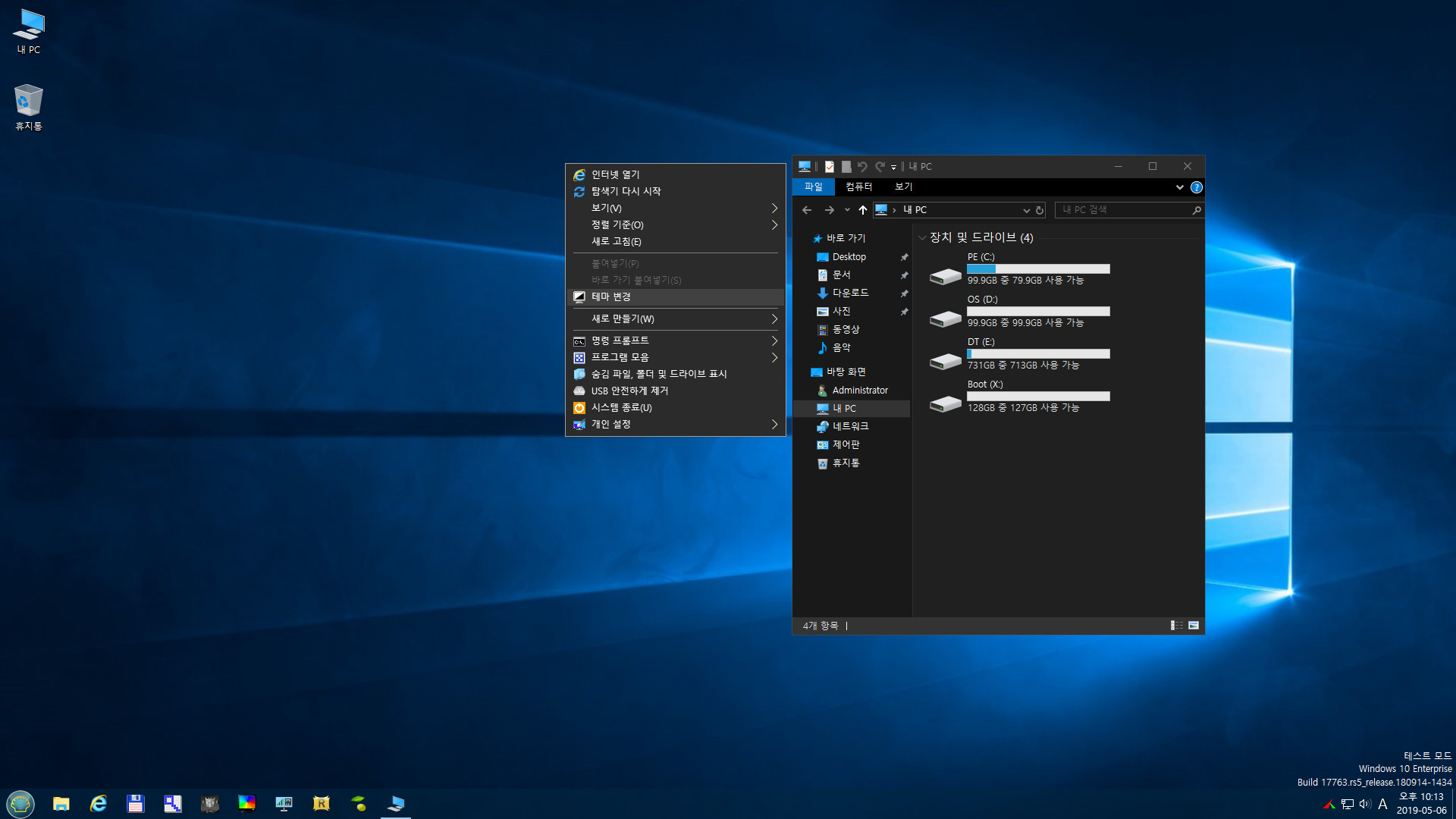Viewport: 1456px width, 819px height.
Task: Toggle the IME input mode A indicator
Action: pyautogui.click(x=1383, y=804)
